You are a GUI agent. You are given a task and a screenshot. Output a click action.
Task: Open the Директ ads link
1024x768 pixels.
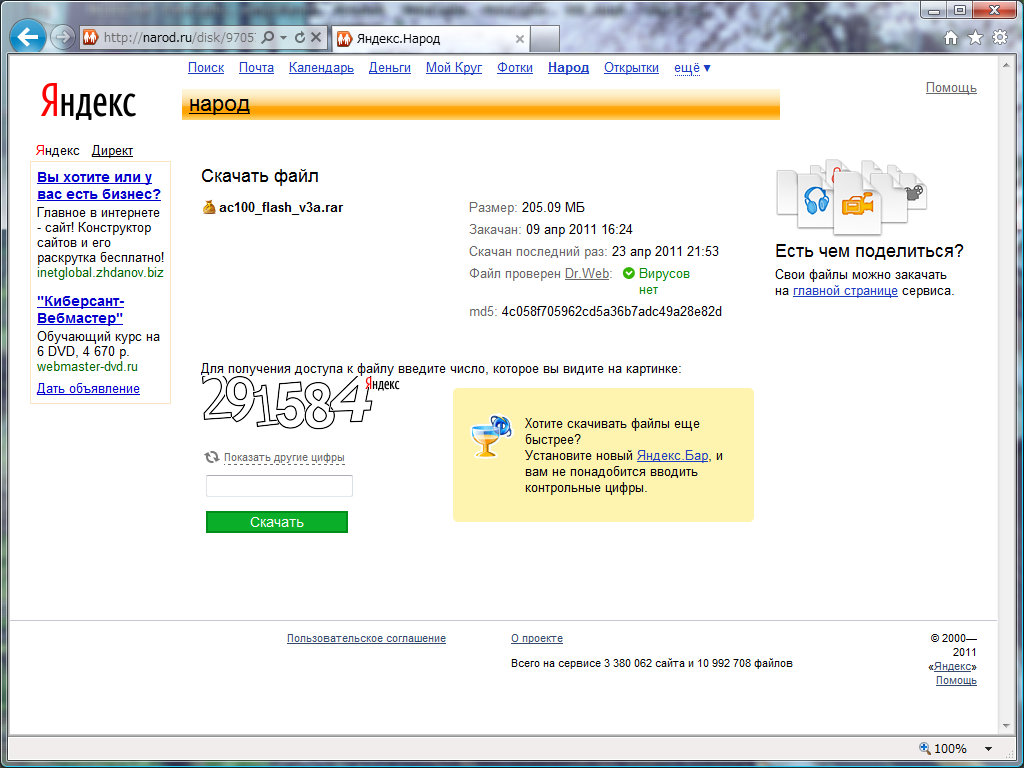112,151
